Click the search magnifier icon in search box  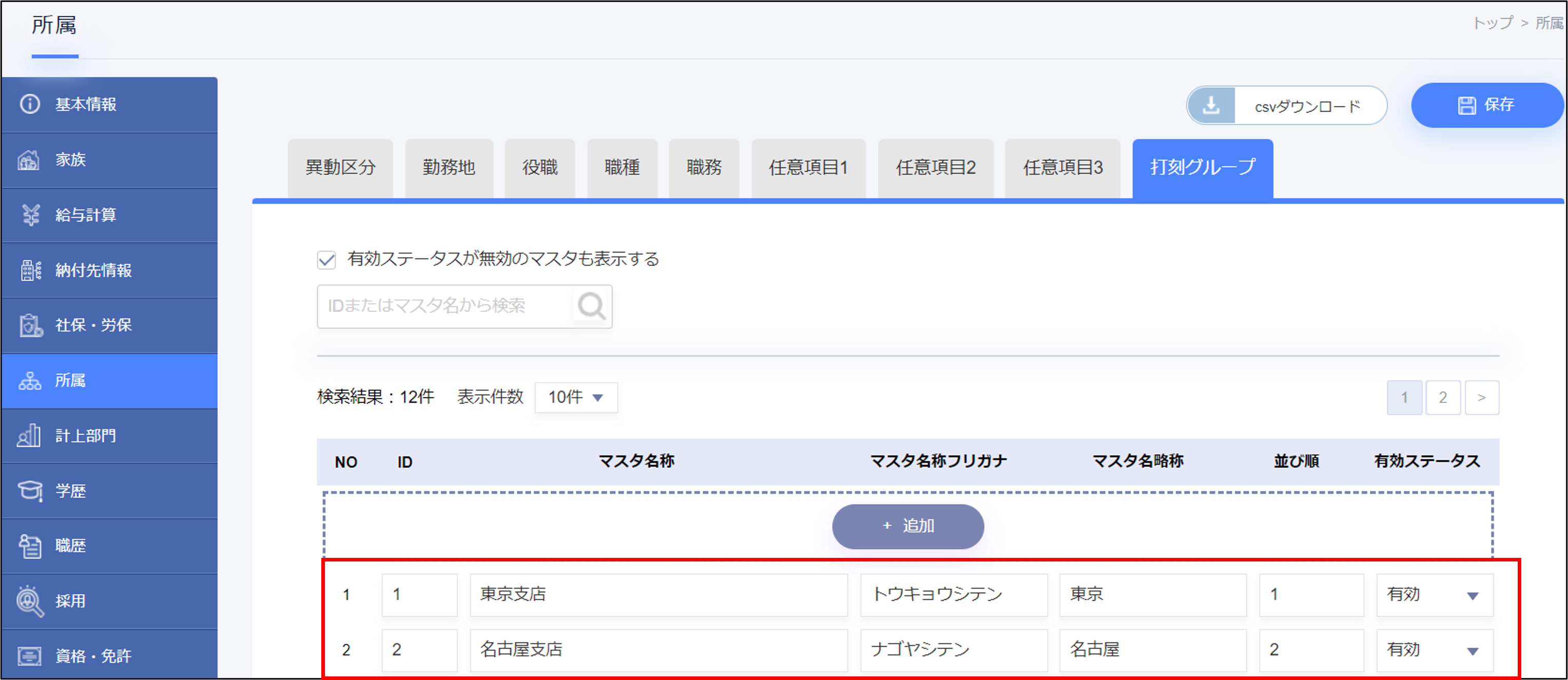tap(591, 306)
